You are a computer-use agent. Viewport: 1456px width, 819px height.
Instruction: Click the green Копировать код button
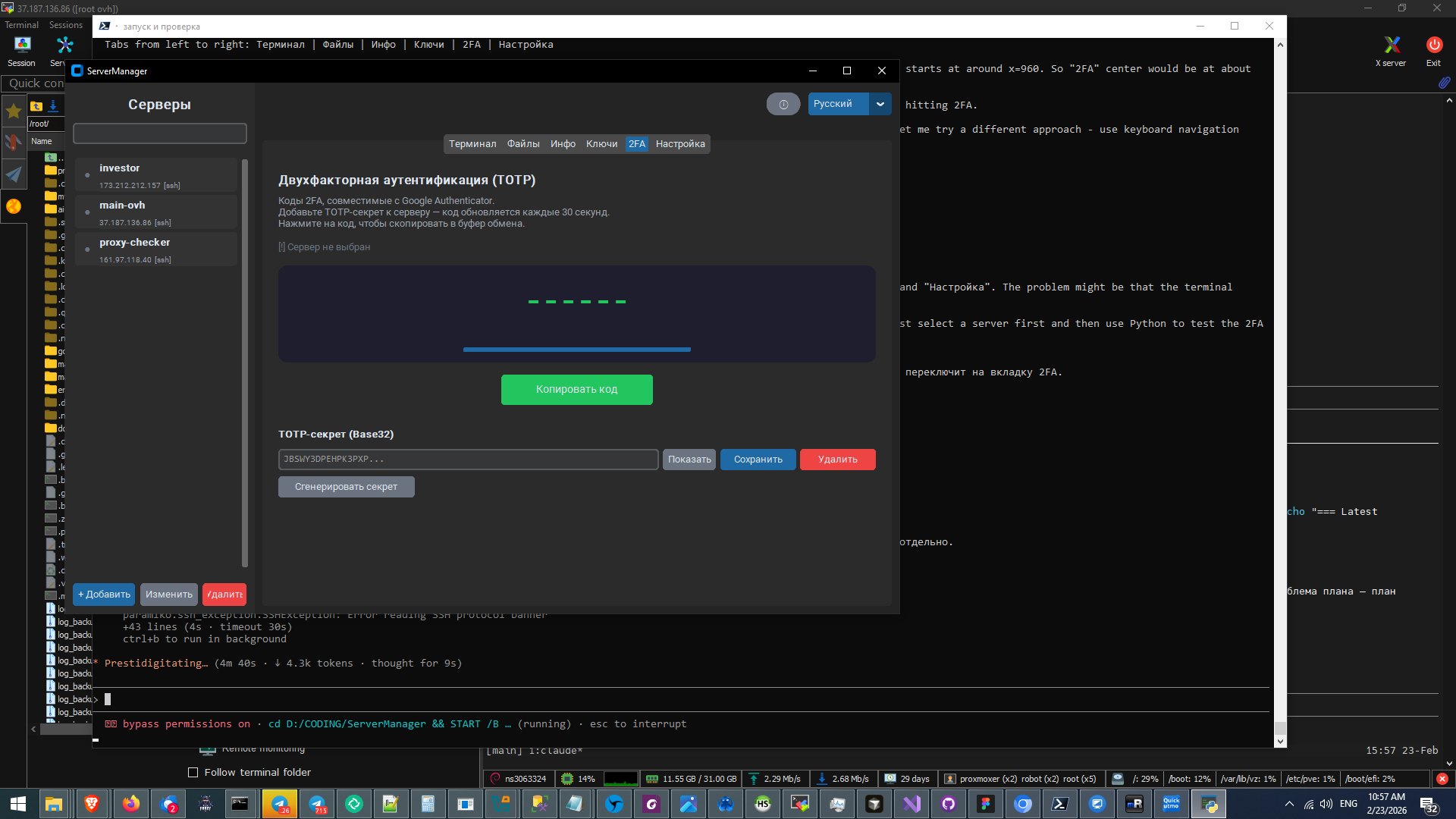(x=576, y=390)
